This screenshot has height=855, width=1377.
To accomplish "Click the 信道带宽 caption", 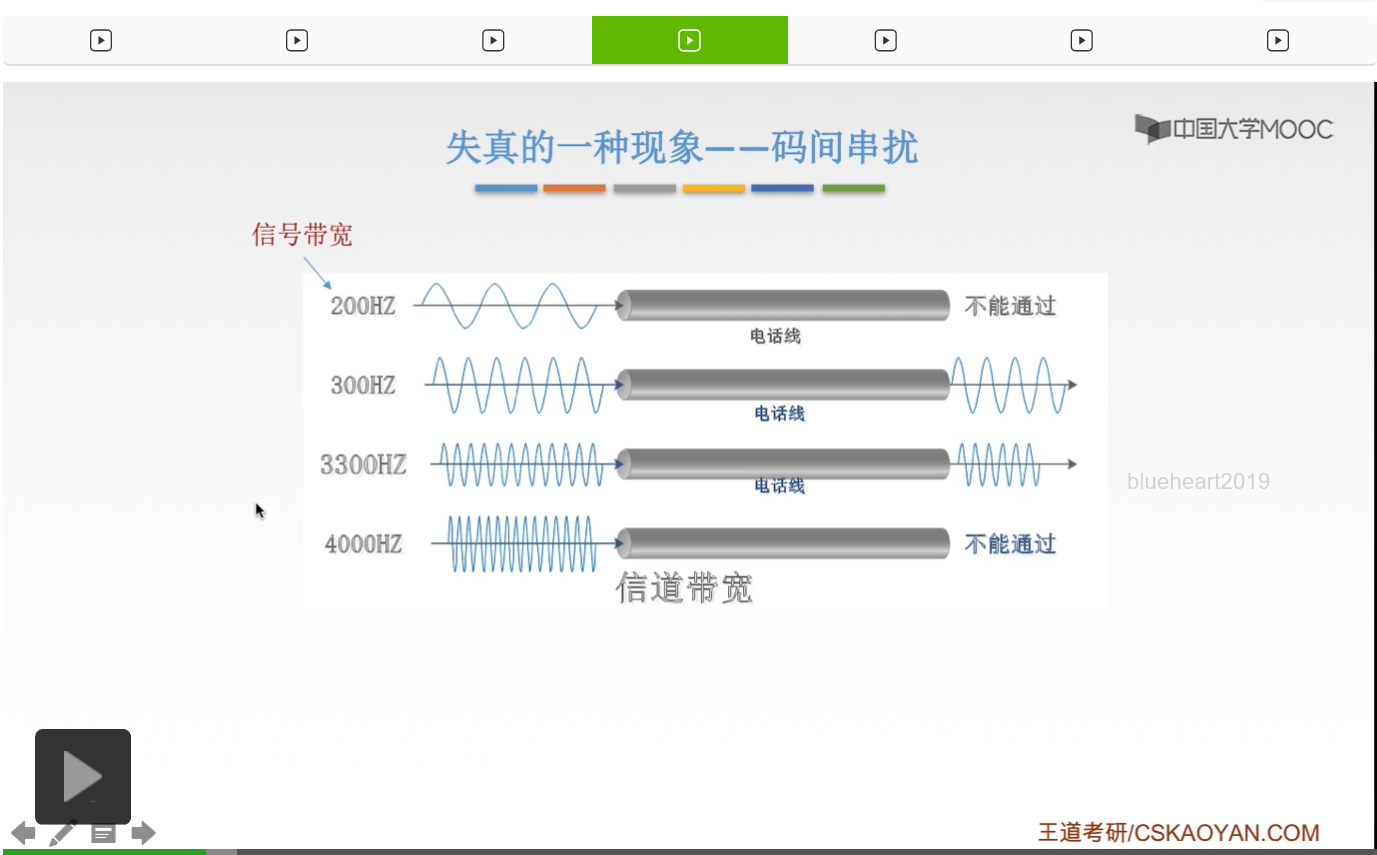I will tap(684, 588).
